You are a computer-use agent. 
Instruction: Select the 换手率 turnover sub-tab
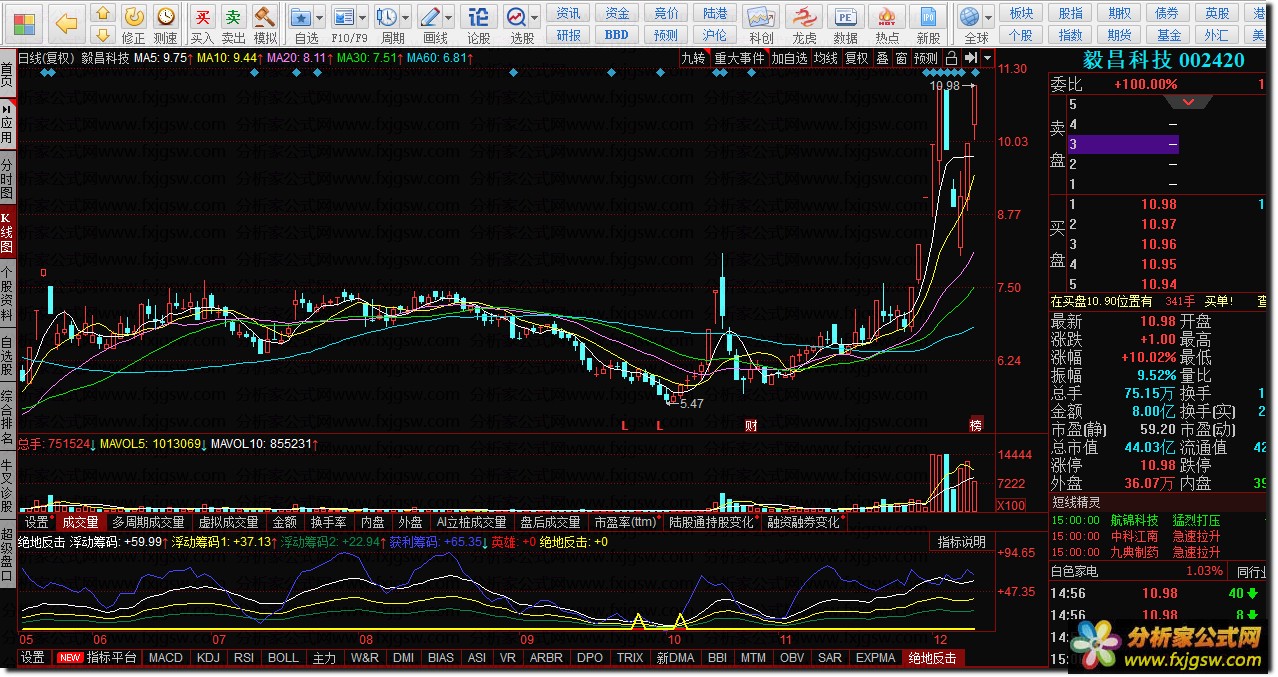coord(328,522)
